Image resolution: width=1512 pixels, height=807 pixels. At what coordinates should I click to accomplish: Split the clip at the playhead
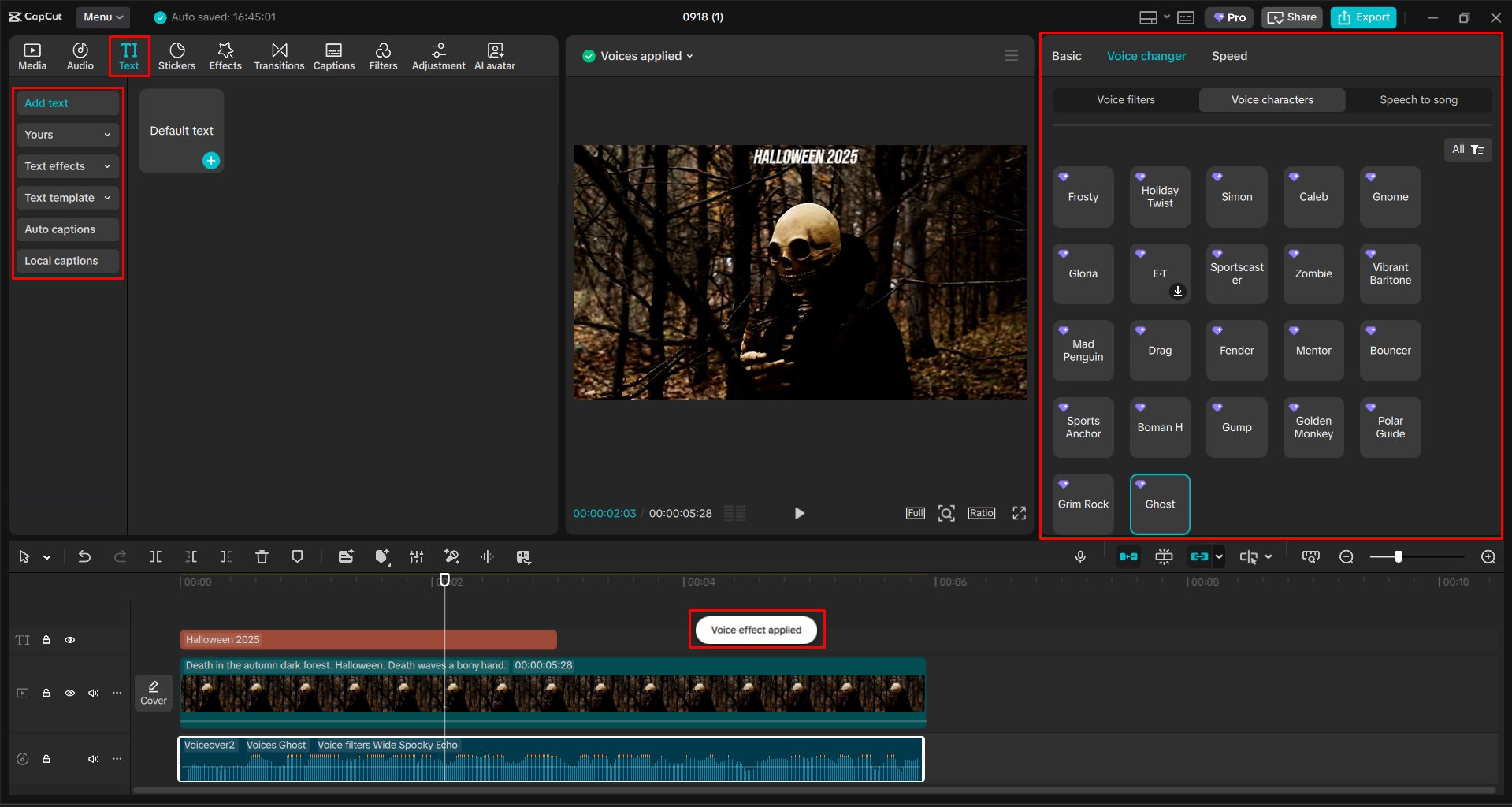click(155, 556)
